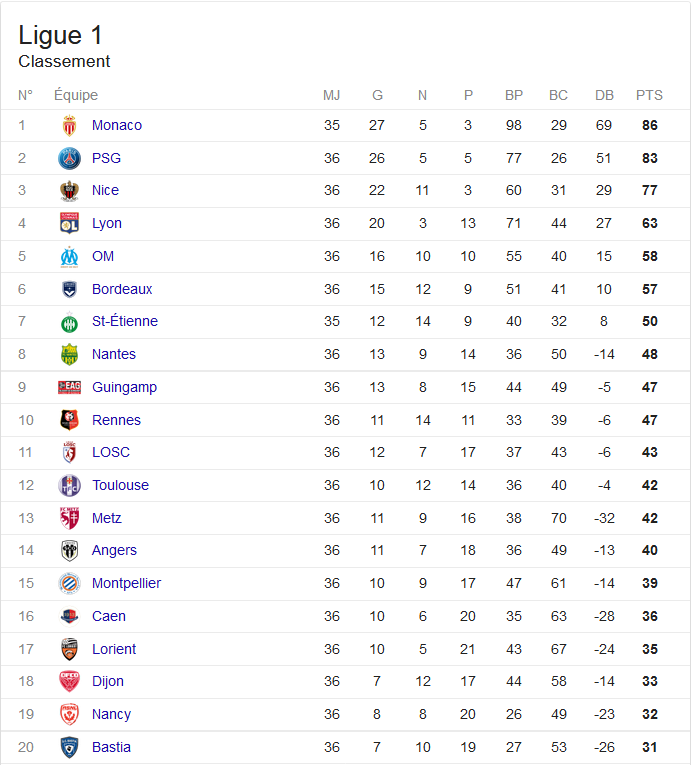Click the Toulouse TFC purple logo

click(x=69, y=485)
